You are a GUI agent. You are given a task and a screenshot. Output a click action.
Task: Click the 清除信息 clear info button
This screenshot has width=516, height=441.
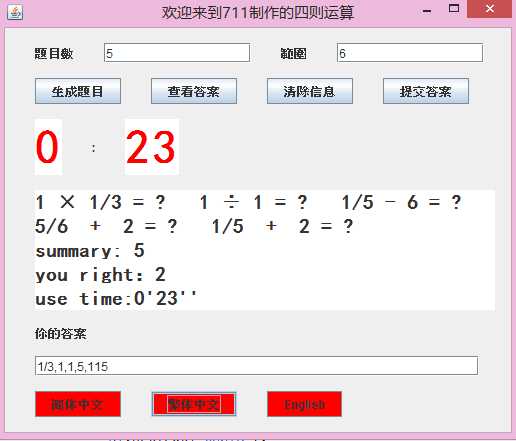pos(310,91)
